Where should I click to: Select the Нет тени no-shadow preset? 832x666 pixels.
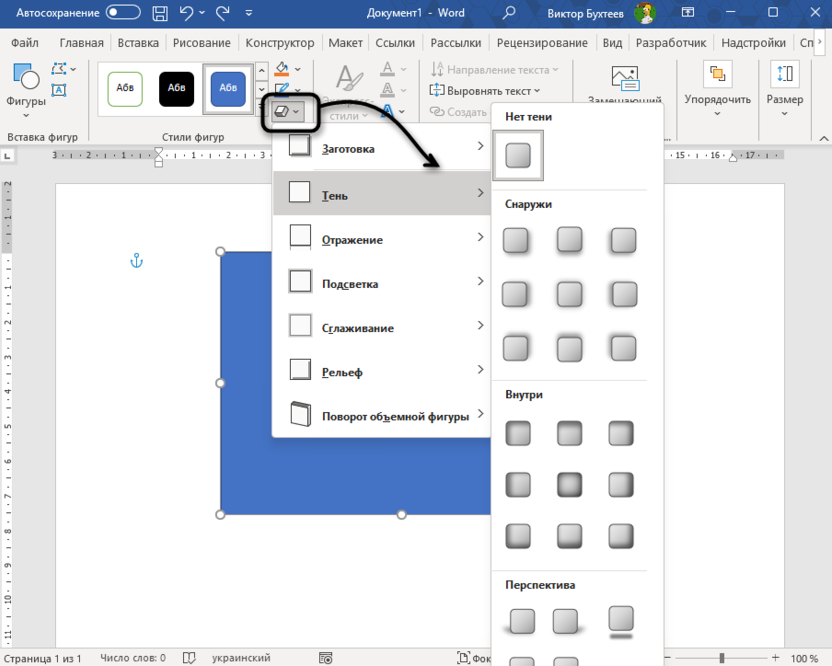point(518,155)
